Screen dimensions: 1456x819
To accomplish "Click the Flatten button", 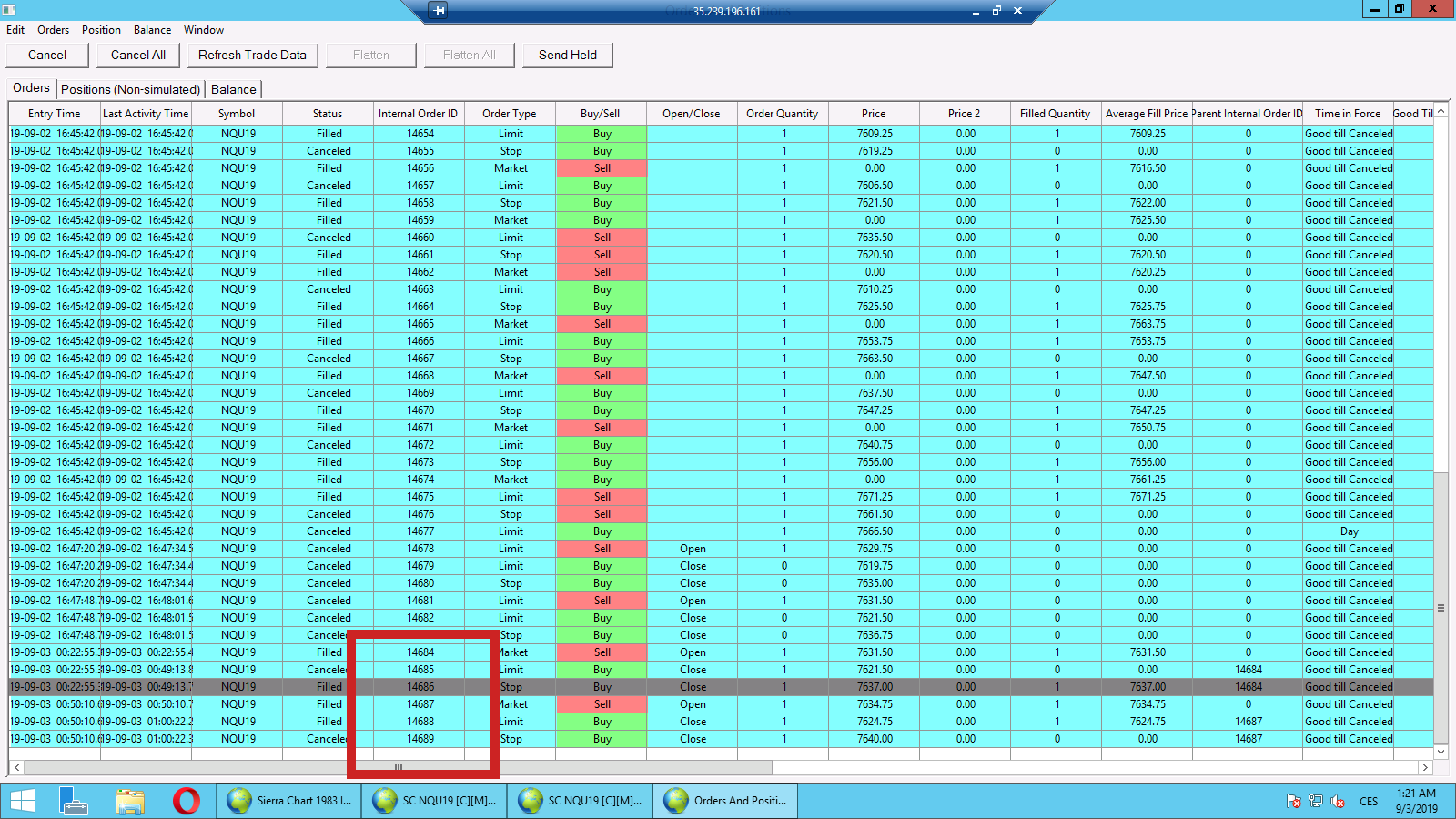I will 371,55.
